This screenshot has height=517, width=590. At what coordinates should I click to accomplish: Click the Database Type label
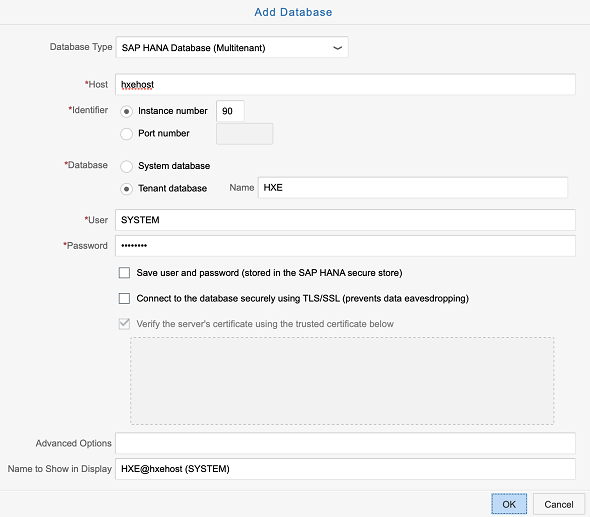(x=81, y=47)
